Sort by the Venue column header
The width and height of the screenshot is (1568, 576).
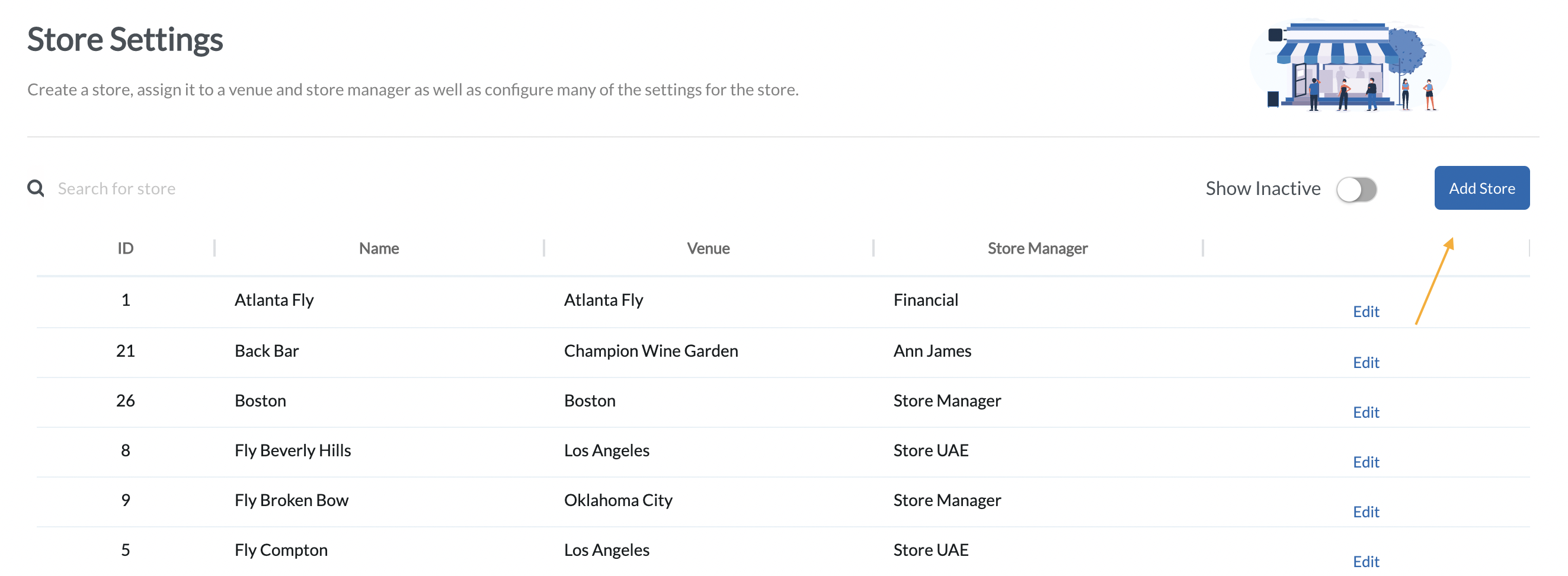(708, 248)
